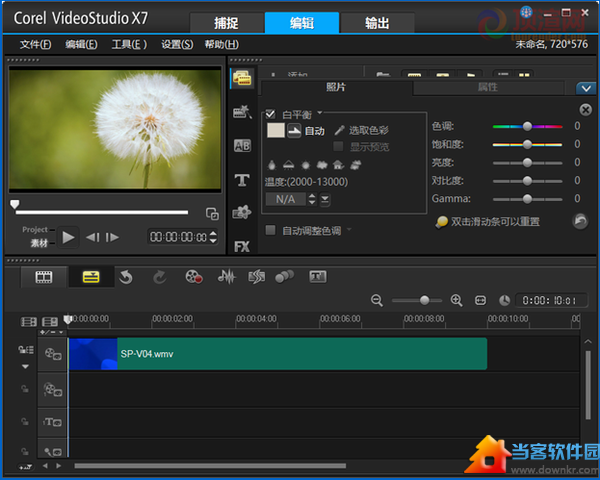Open the Media library icon
600x480 pixels.
coord(241,78)
